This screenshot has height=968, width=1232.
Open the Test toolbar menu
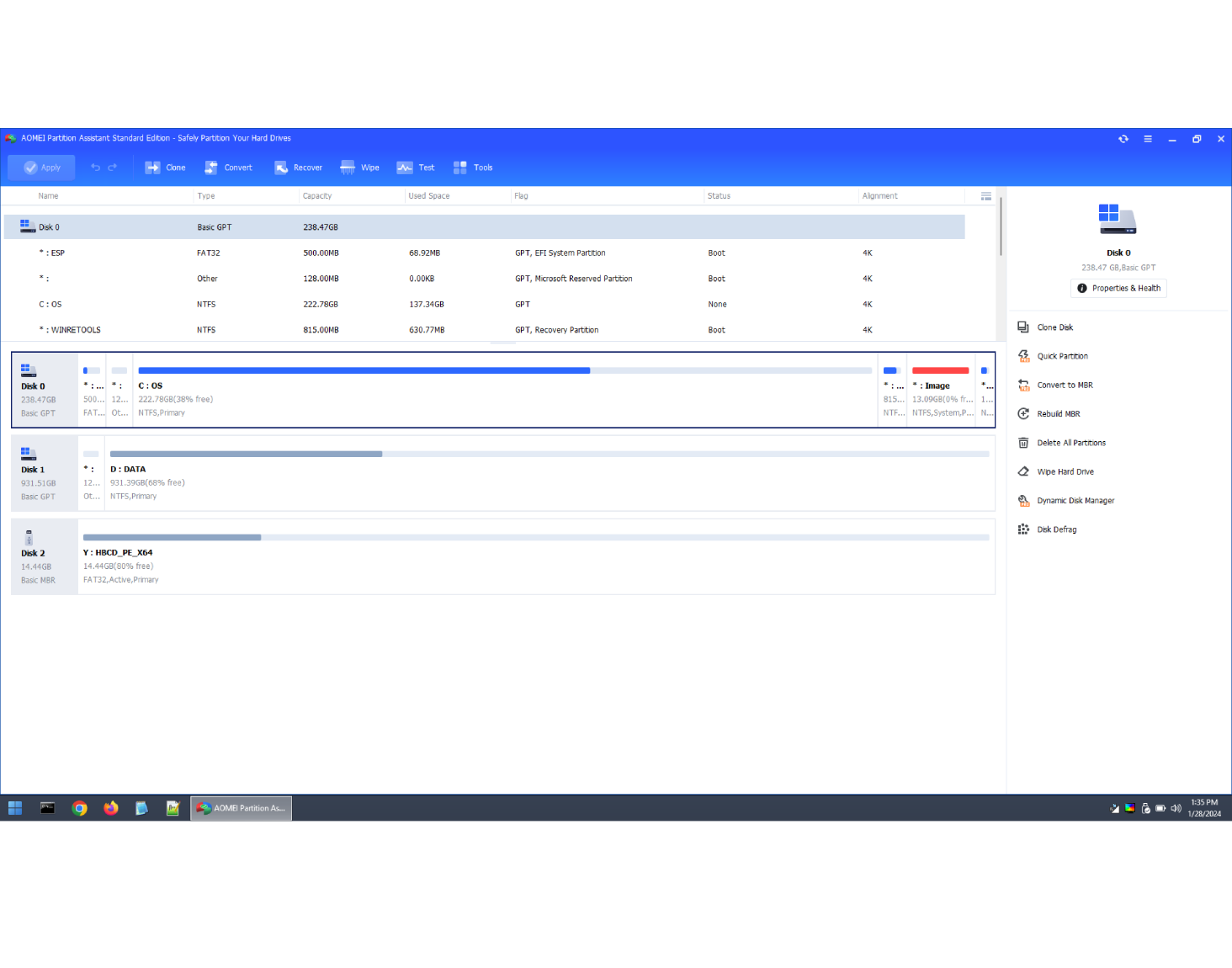[416, 168]
